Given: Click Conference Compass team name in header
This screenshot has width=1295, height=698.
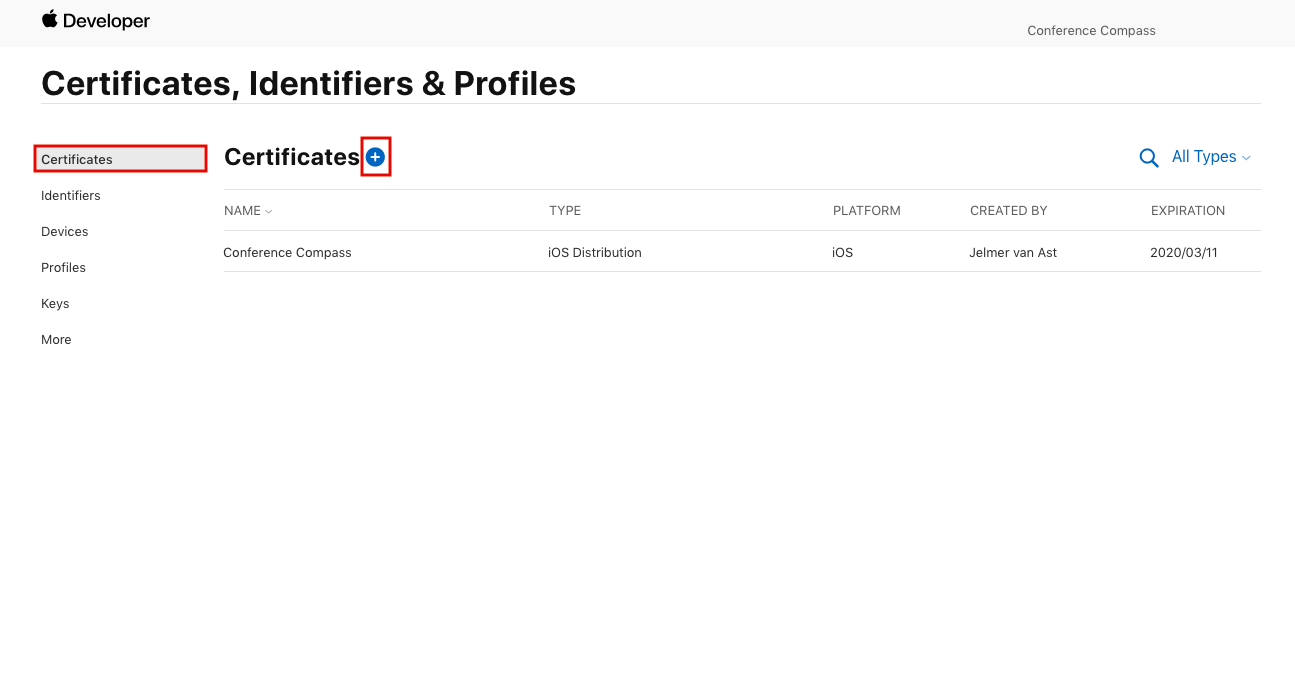Looking at the screenshot, I should click(1091, 31).
